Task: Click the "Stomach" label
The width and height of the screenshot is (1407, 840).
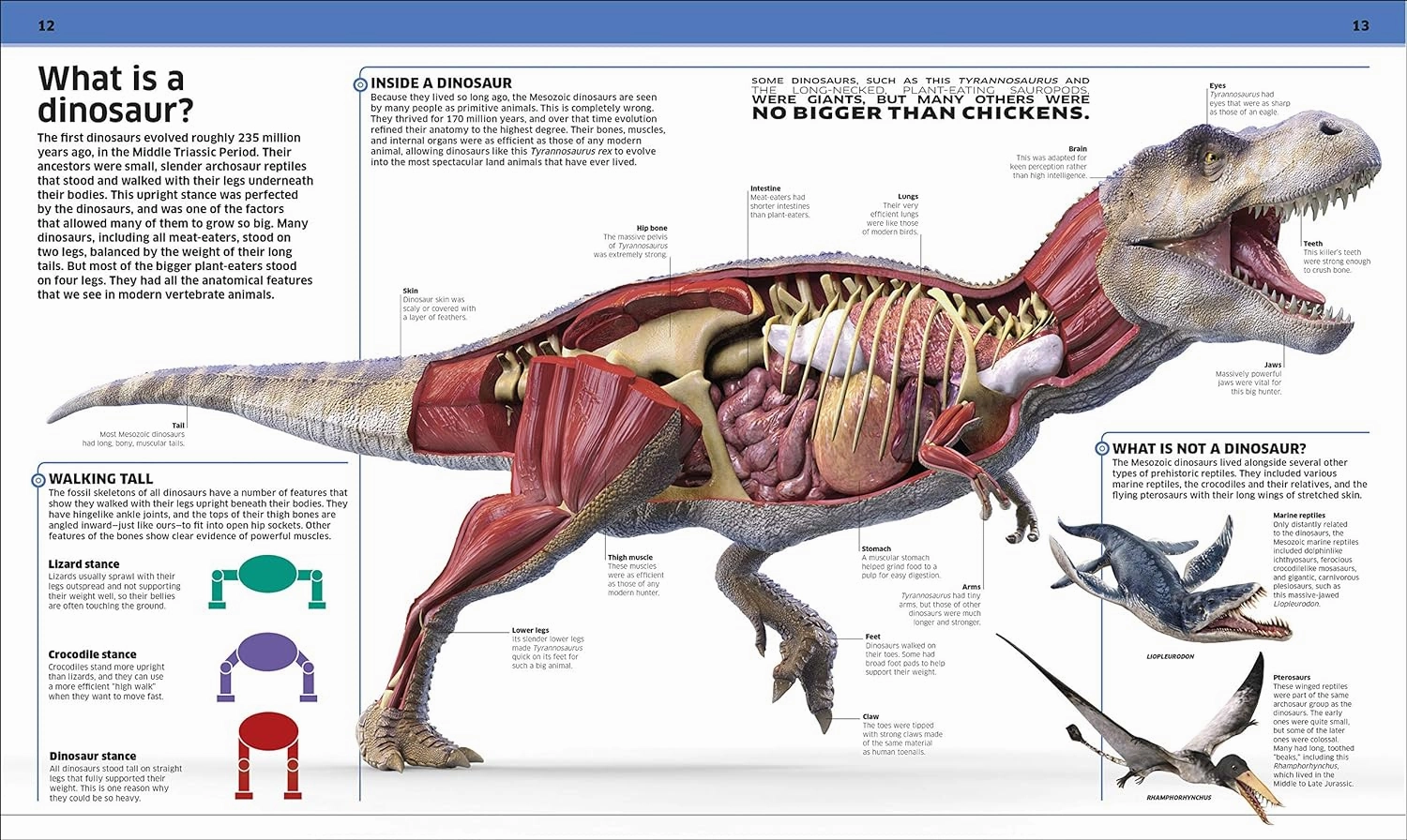Action: (x=876, y=548)
